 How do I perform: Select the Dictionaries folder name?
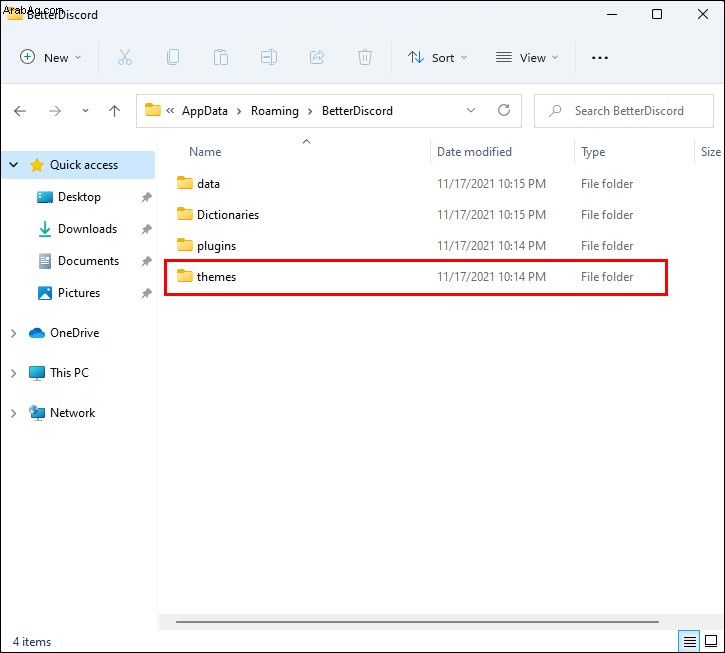click(228, 215)
